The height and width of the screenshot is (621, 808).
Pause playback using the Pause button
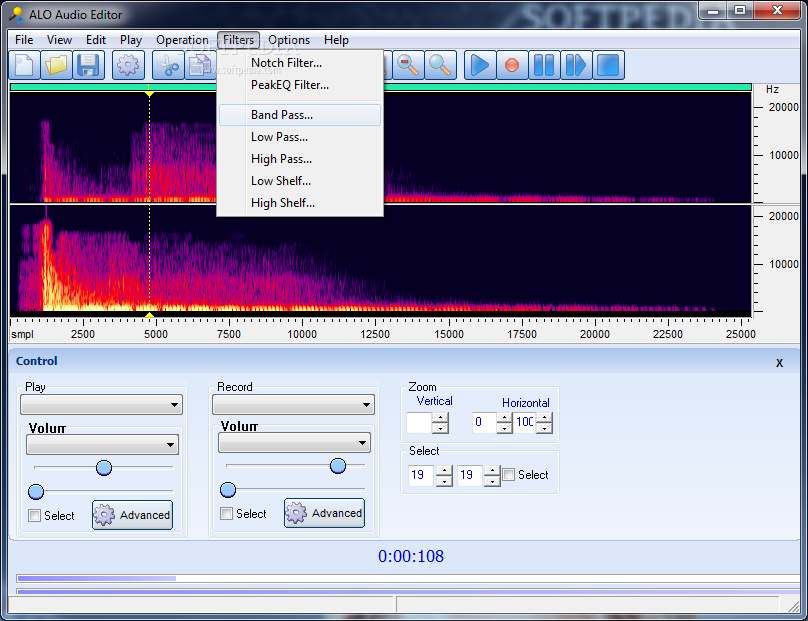click(544, 65)
